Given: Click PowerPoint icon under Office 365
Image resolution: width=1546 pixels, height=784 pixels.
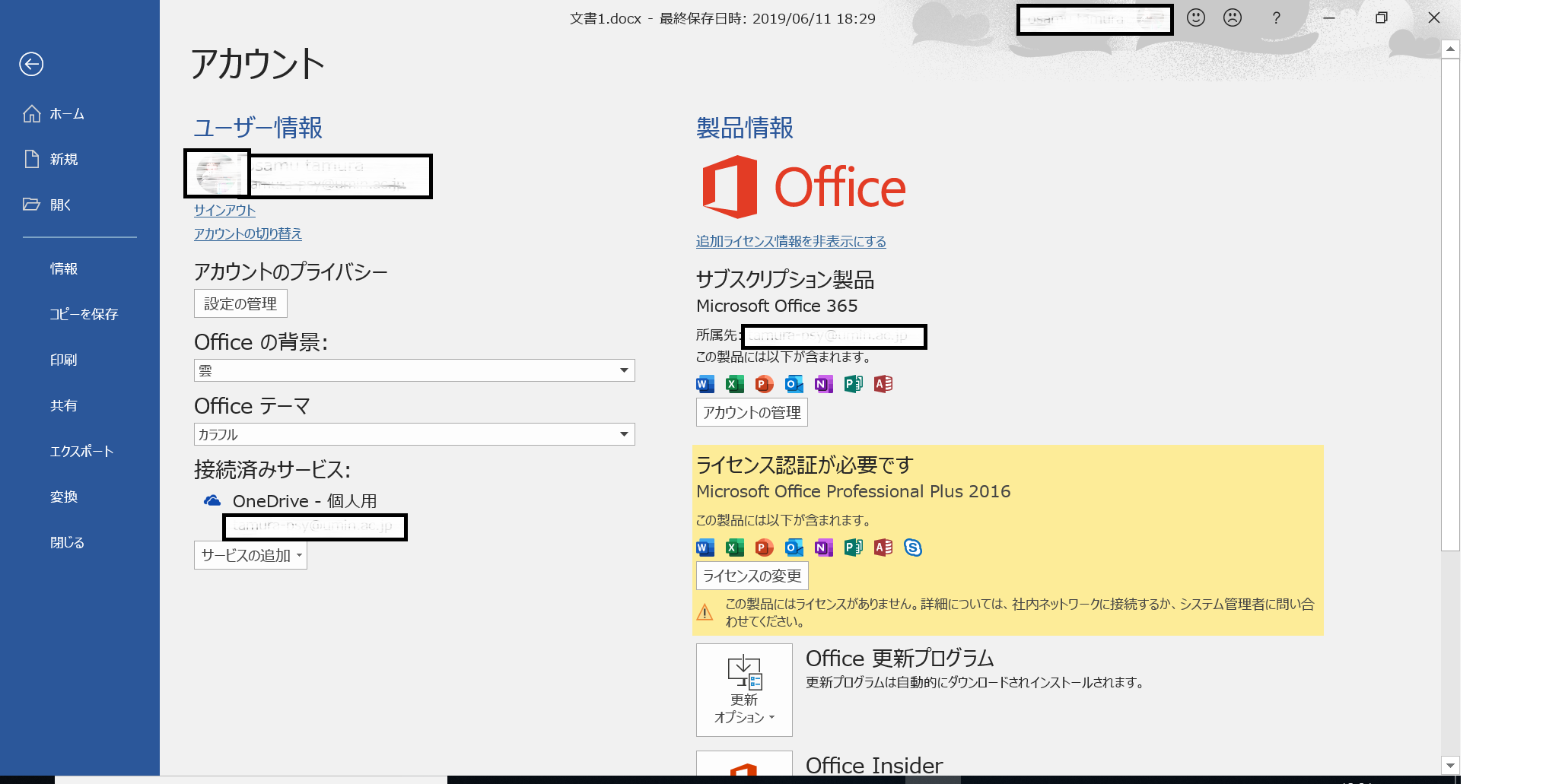Looking at the screenshot, I should click(765, 385).
